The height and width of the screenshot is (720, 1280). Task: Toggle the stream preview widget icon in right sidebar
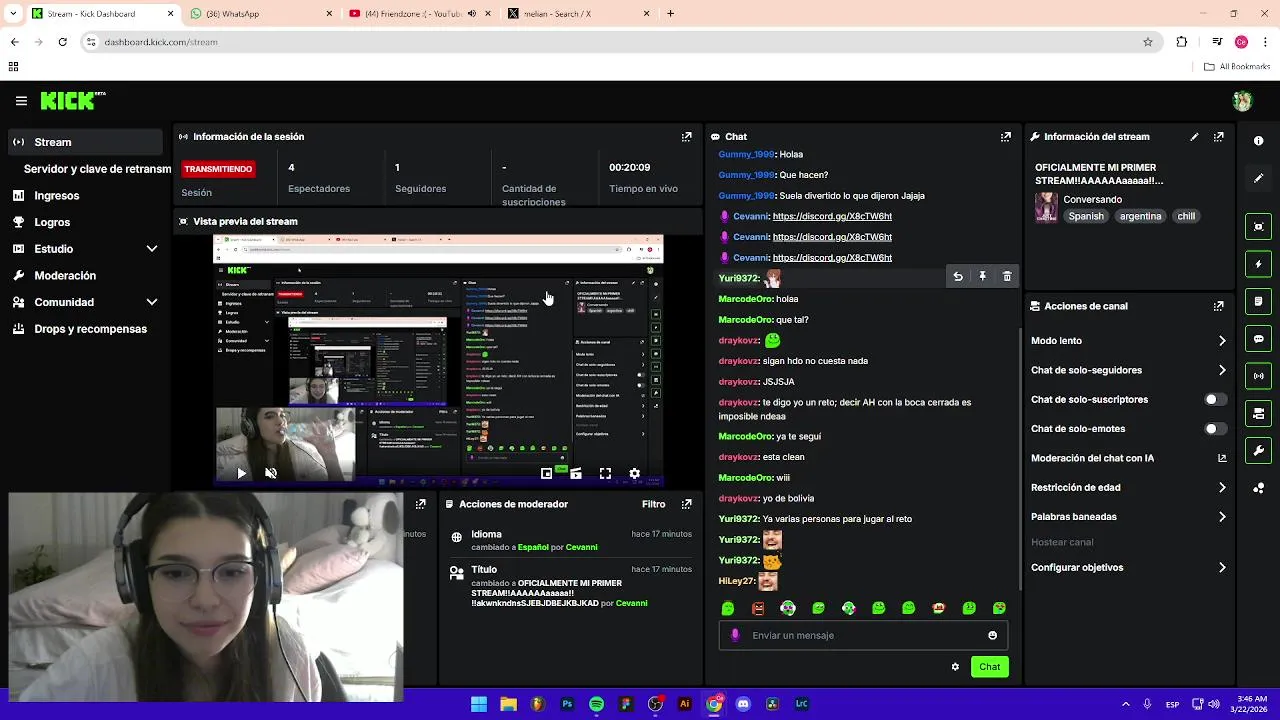tap(1258, 227)
